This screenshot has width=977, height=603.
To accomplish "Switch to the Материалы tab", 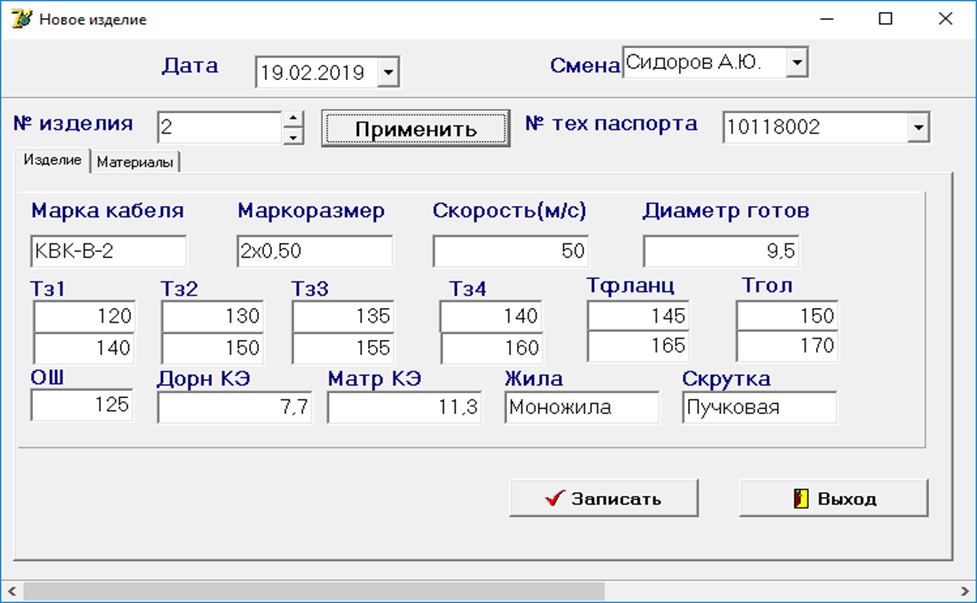I will click(135, 162).
